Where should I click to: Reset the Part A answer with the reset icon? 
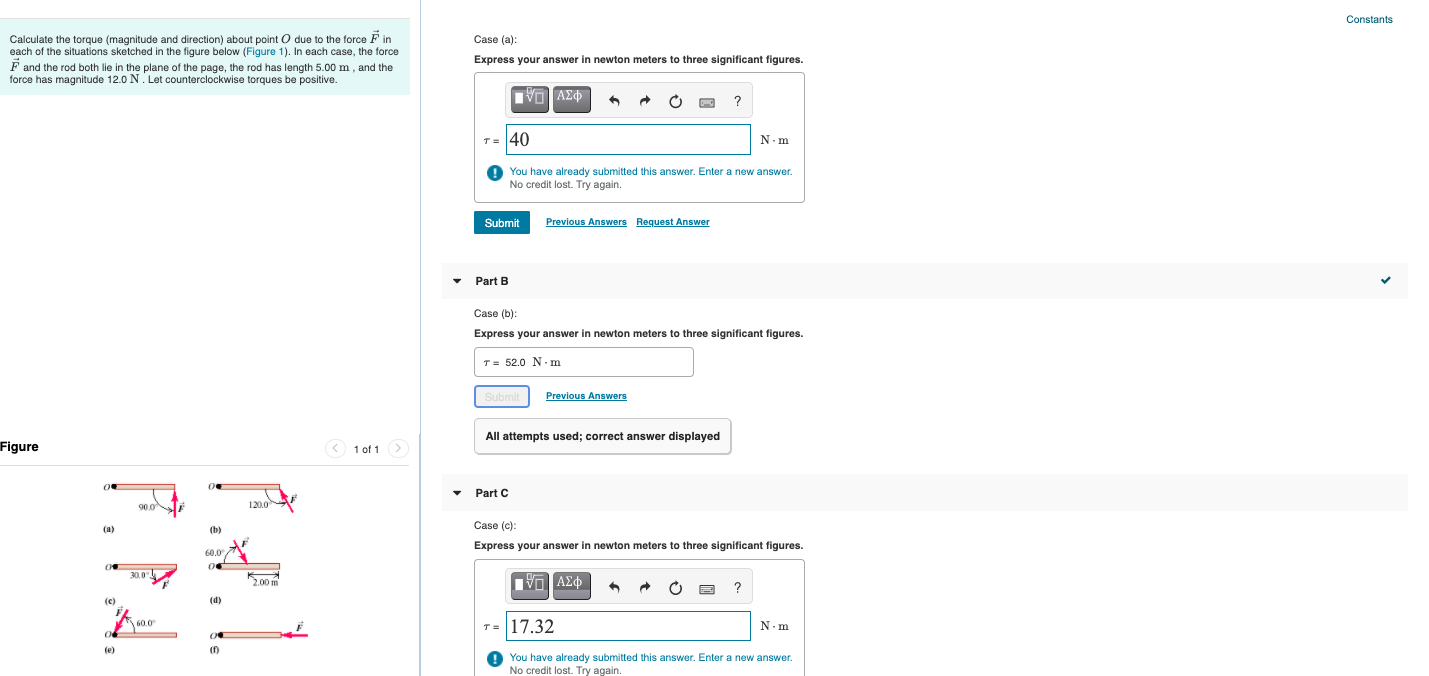tap(676, 100)
